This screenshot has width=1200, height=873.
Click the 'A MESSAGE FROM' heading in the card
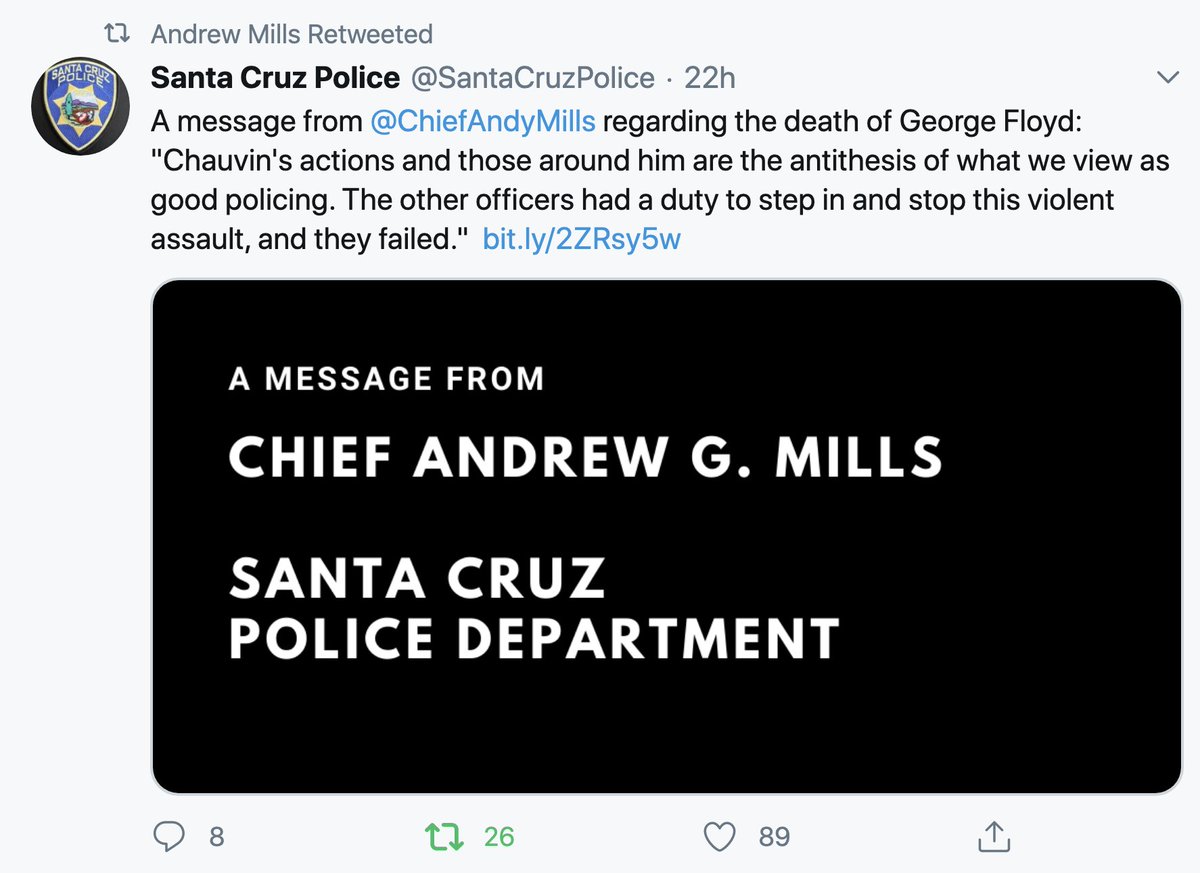point(386,379)
